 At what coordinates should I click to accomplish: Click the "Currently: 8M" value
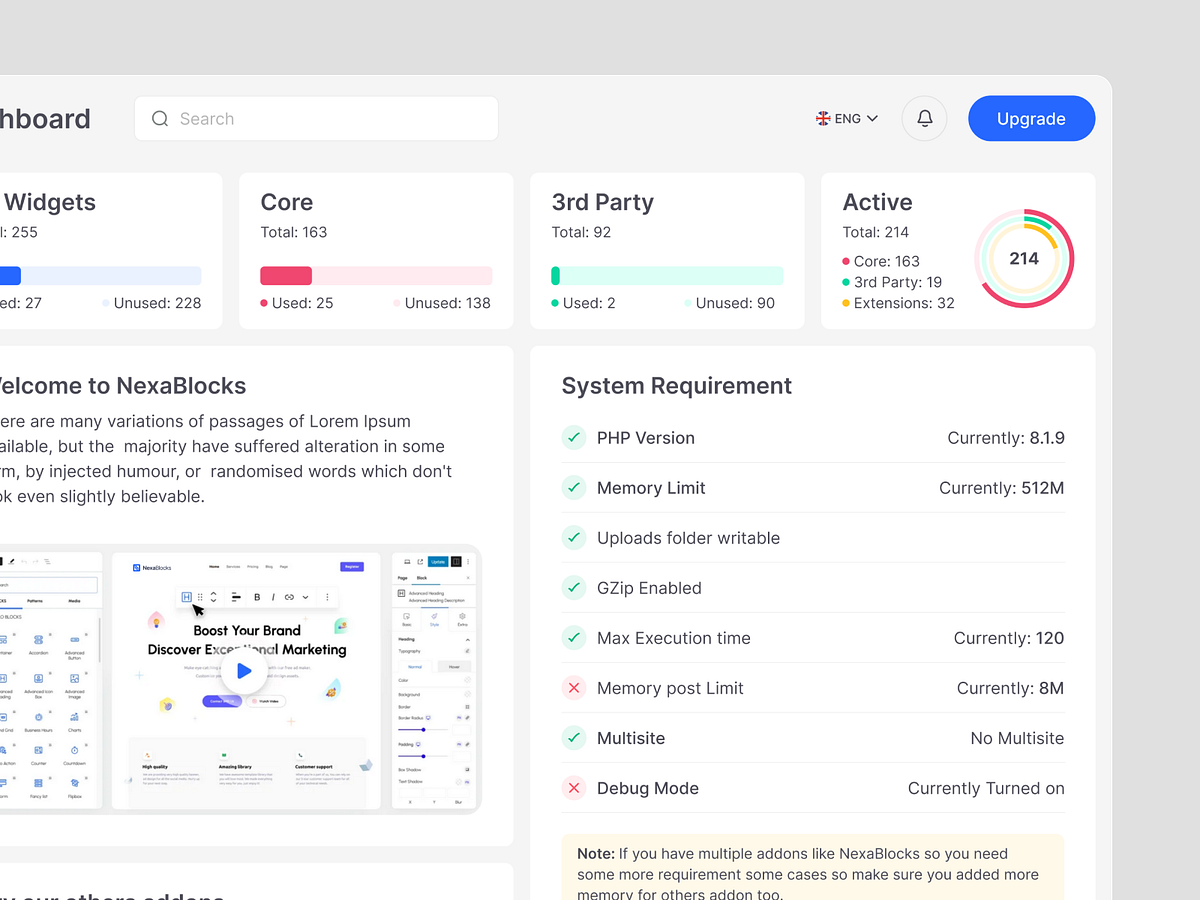1011,688
